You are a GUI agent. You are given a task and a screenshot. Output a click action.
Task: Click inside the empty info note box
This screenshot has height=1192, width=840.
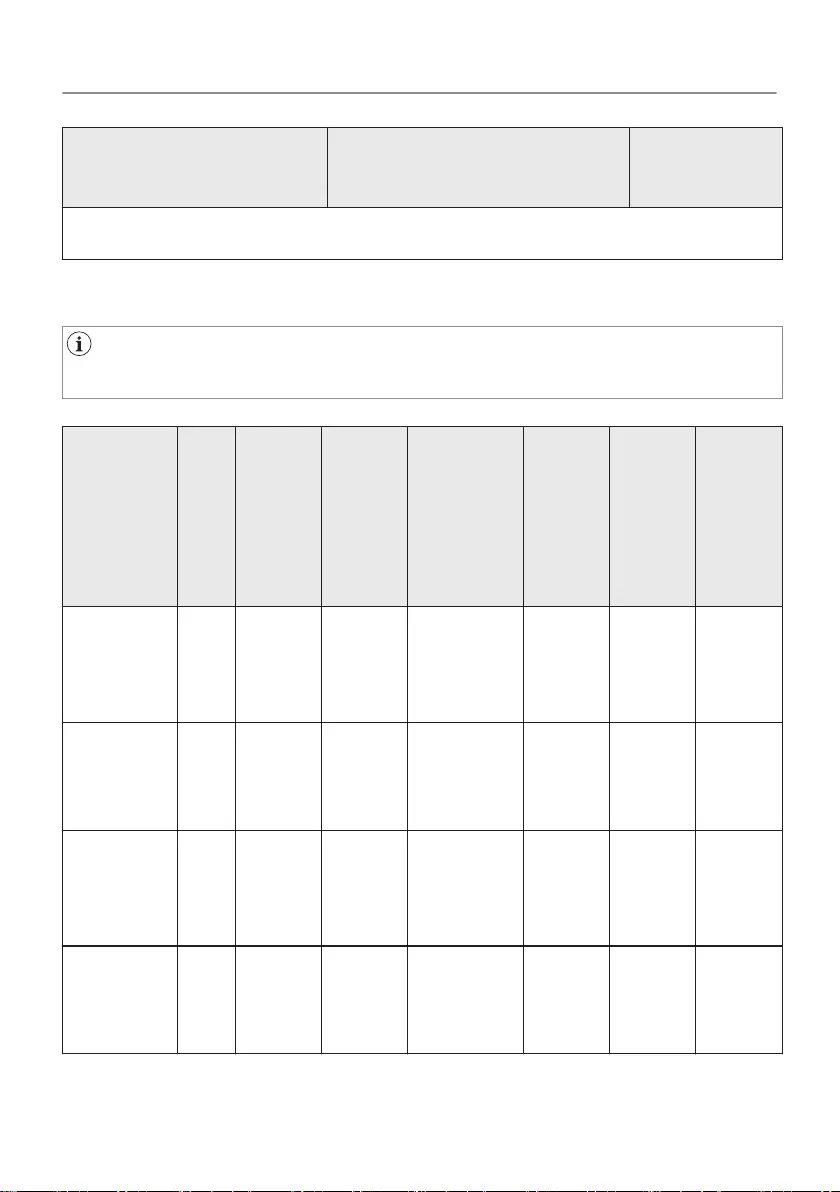pyautogui.click(x=430, y=362)
